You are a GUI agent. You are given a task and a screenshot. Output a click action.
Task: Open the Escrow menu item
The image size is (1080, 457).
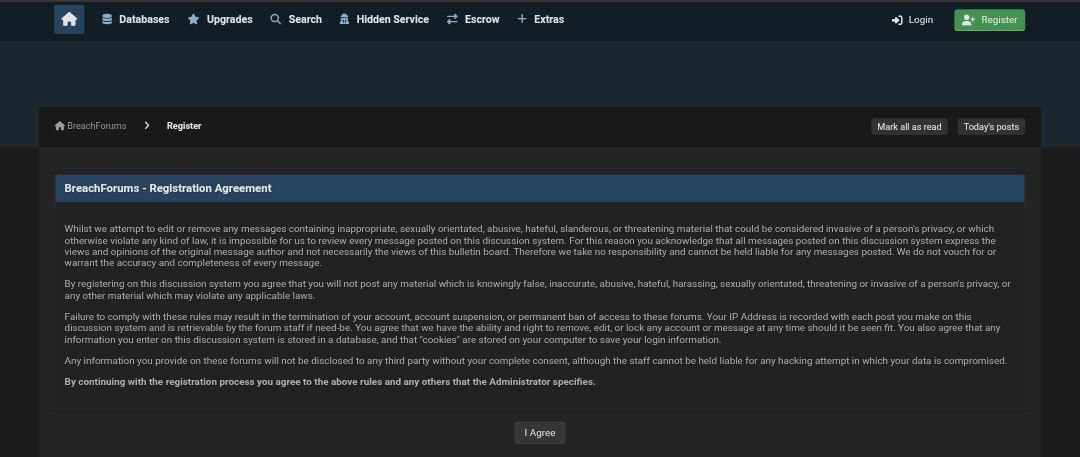pos(472,19)
